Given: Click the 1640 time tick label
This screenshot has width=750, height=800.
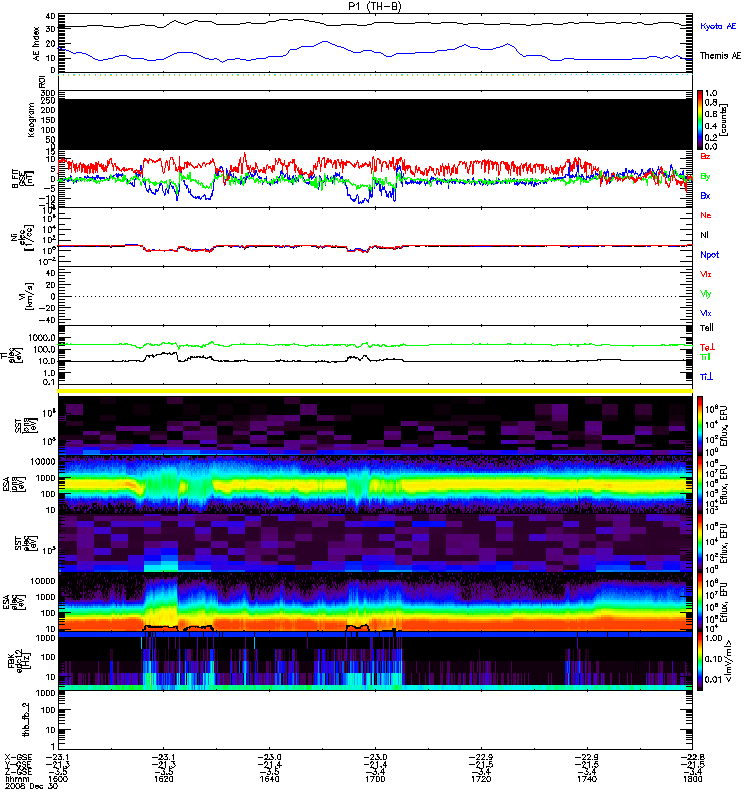Looking at the screenshot, I should (269, 780).
